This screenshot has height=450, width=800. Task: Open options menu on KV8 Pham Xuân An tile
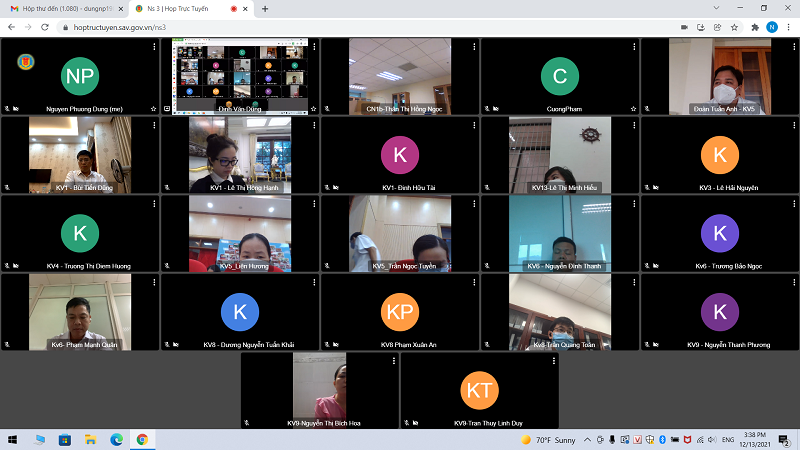(474, 282)
